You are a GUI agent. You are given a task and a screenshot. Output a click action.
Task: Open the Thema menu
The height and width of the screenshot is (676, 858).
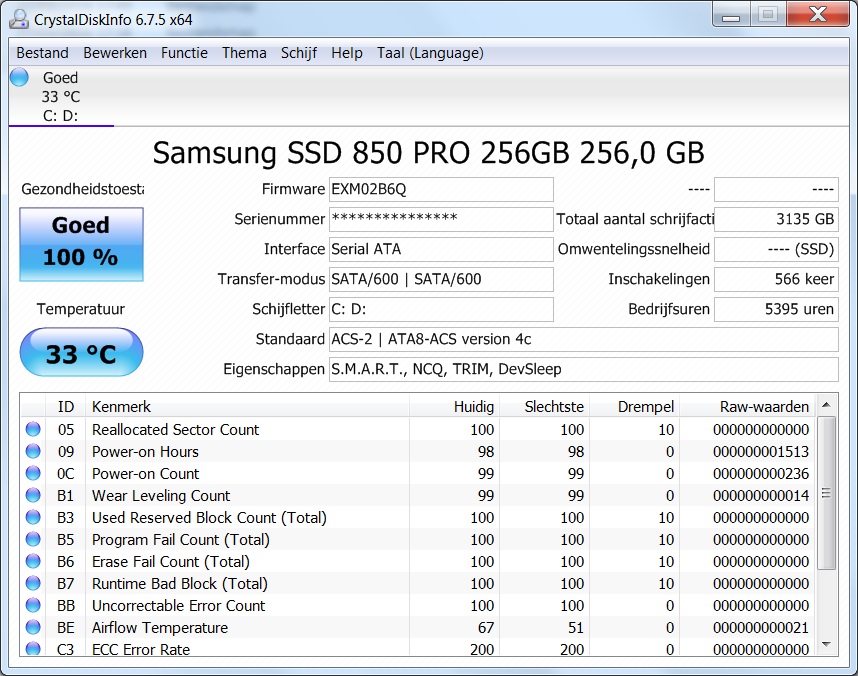(x=244, y=53)
